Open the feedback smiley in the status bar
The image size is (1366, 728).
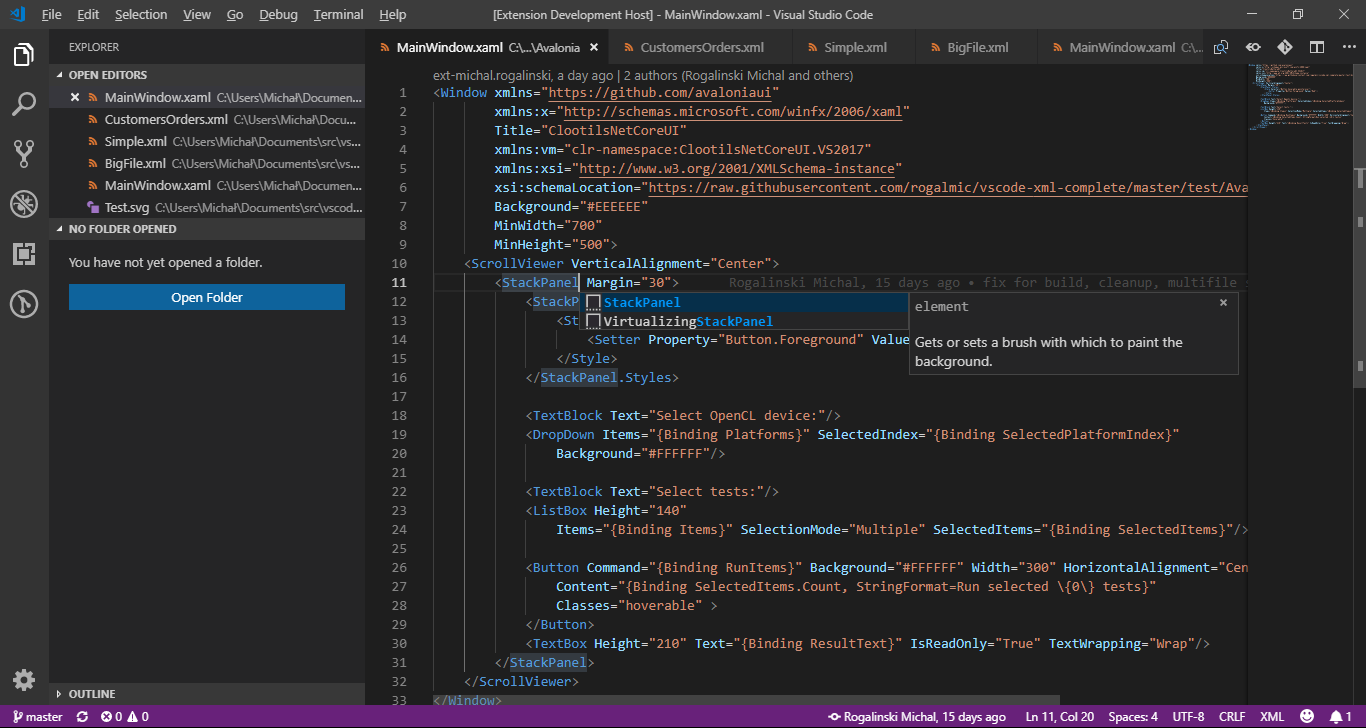click(1308, 716)
